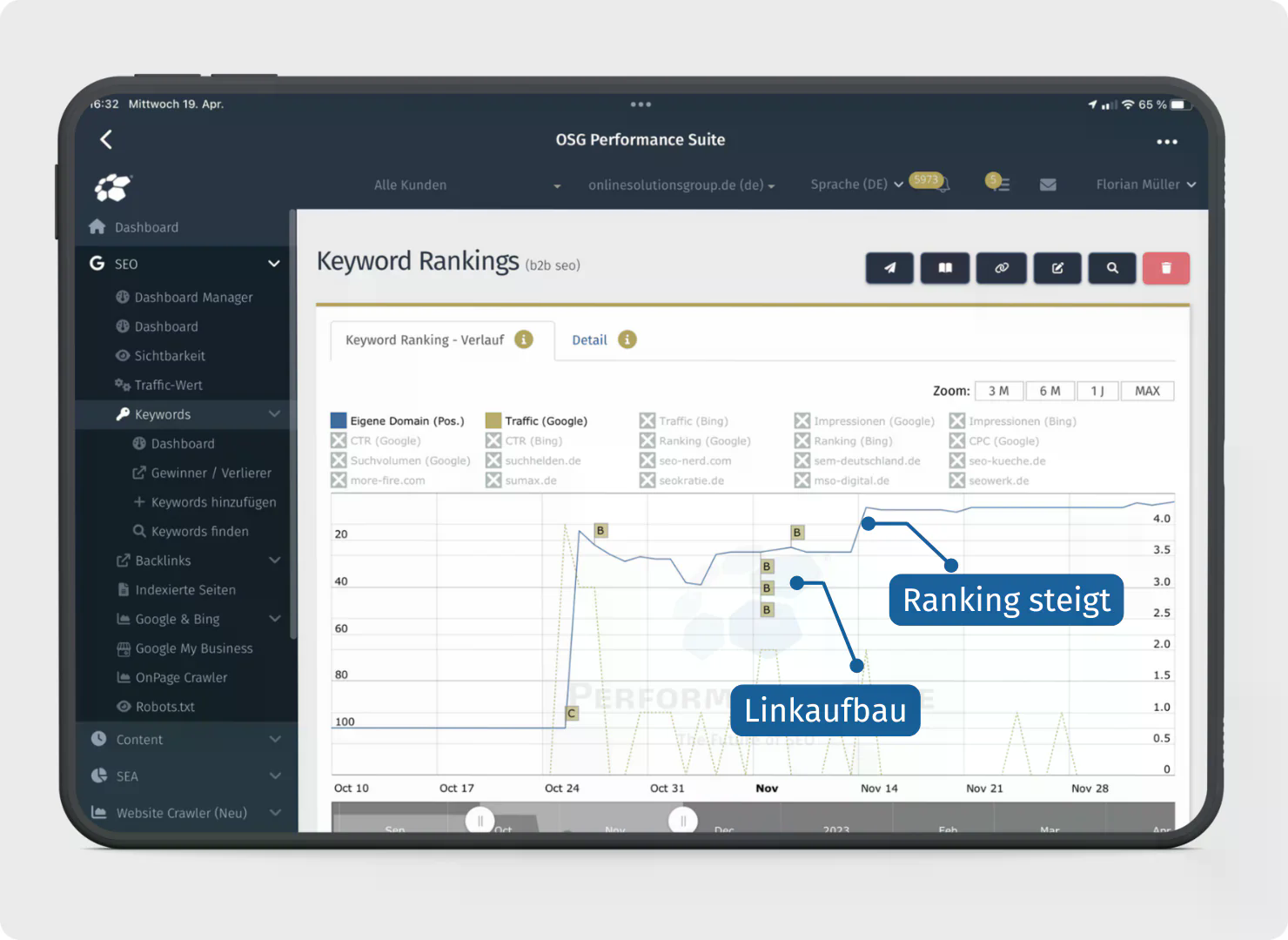Enable the suchhelden.de competitor series

tap(493, 460)
